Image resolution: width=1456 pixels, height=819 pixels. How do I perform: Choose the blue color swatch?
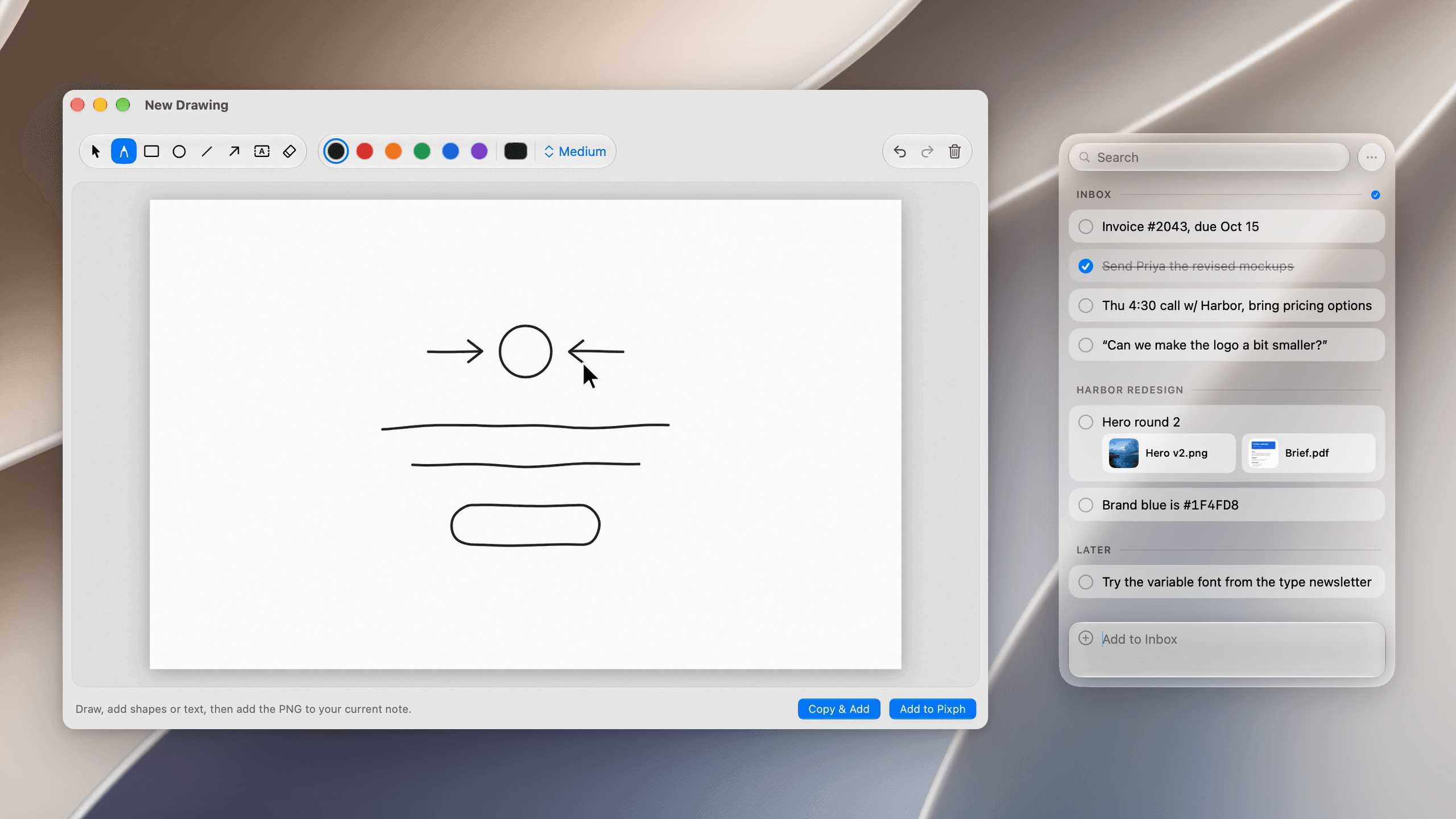pos(450,151)
